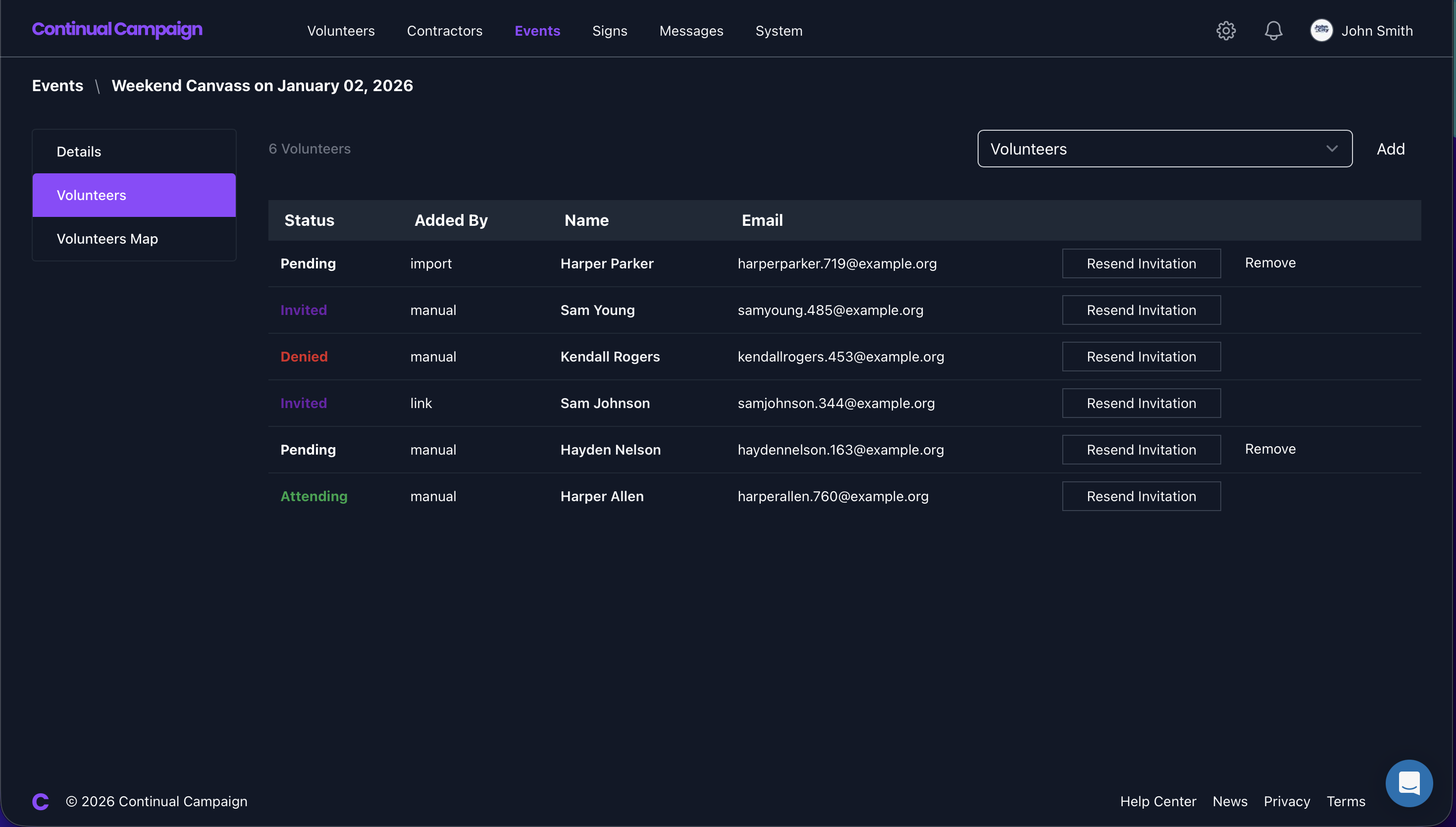Click the Events breadcrumb link
The width and height of the screenshot is (1456, 827).
tap(57, 85)
